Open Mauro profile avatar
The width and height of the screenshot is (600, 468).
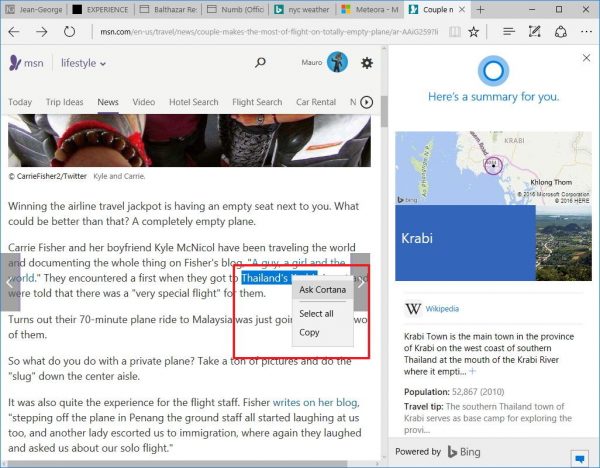click(x=337, y=62)
